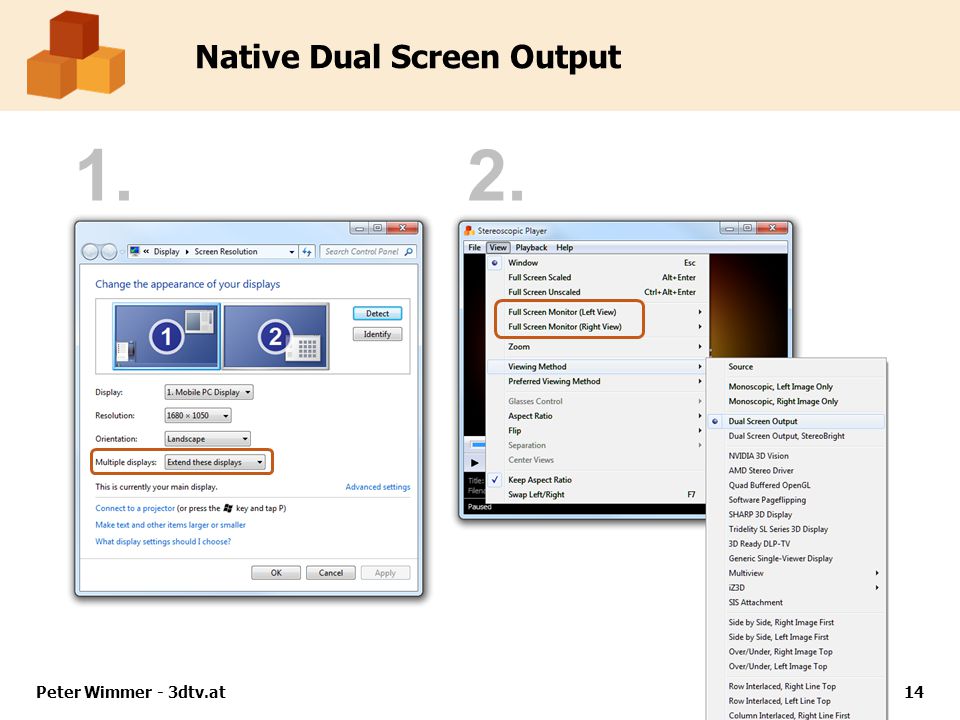Expand the Viewing Method submenu
Image resolution: width=960 pixels, height=720 pixels.
(597, 367)
